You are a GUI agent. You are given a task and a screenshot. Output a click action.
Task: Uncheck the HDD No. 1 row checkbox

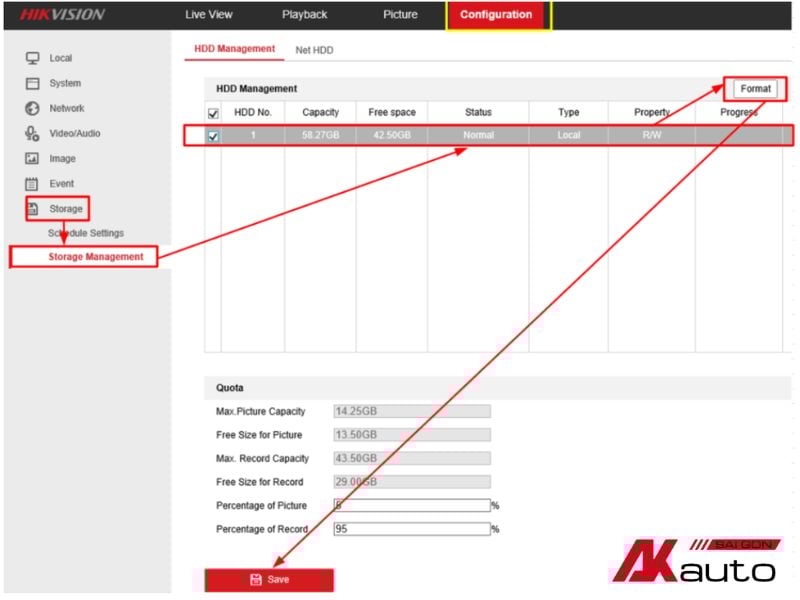coord(212,136)
